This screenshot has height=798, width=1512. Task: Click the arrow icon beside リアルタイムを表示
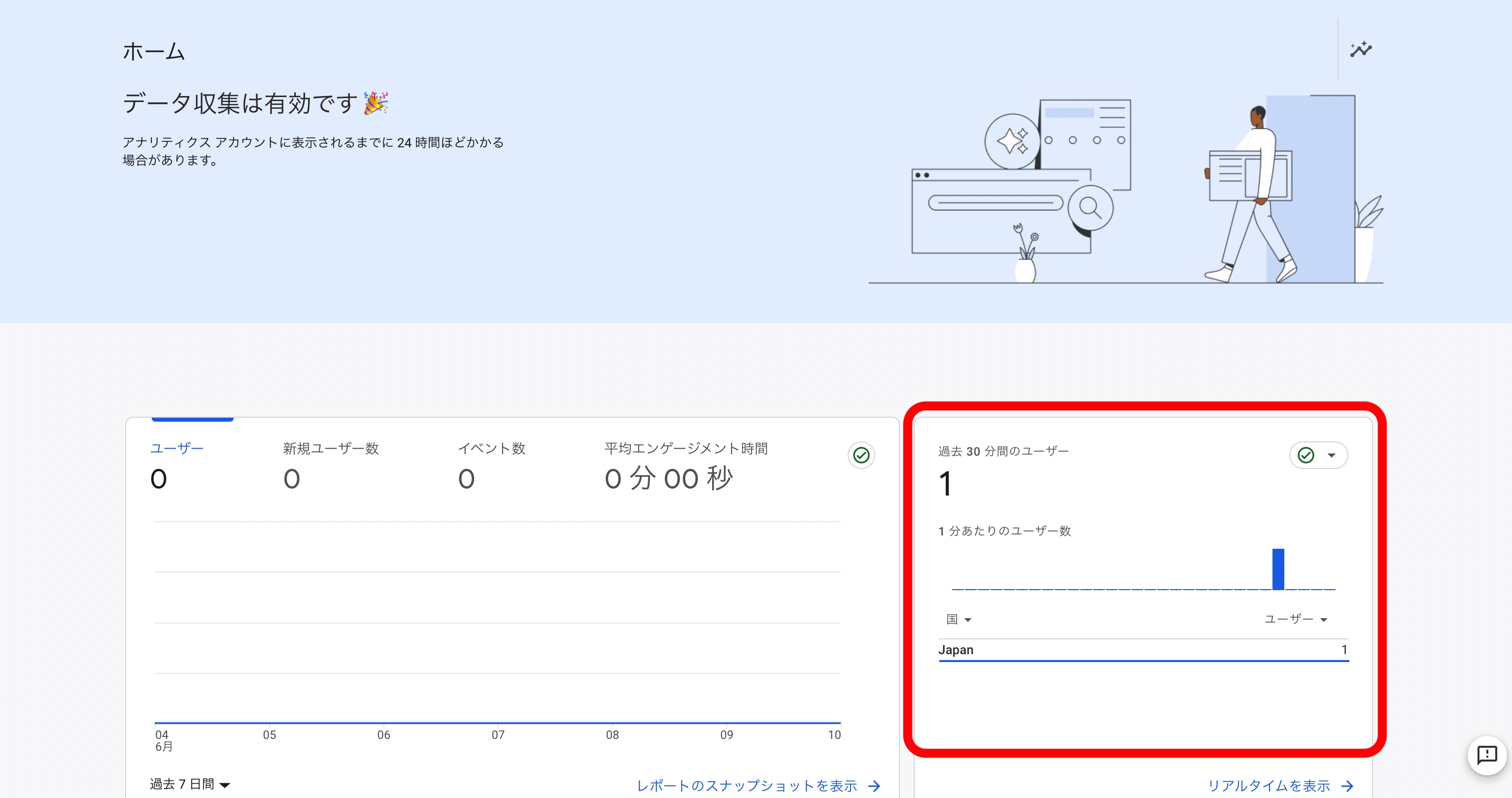[1348, 786]
